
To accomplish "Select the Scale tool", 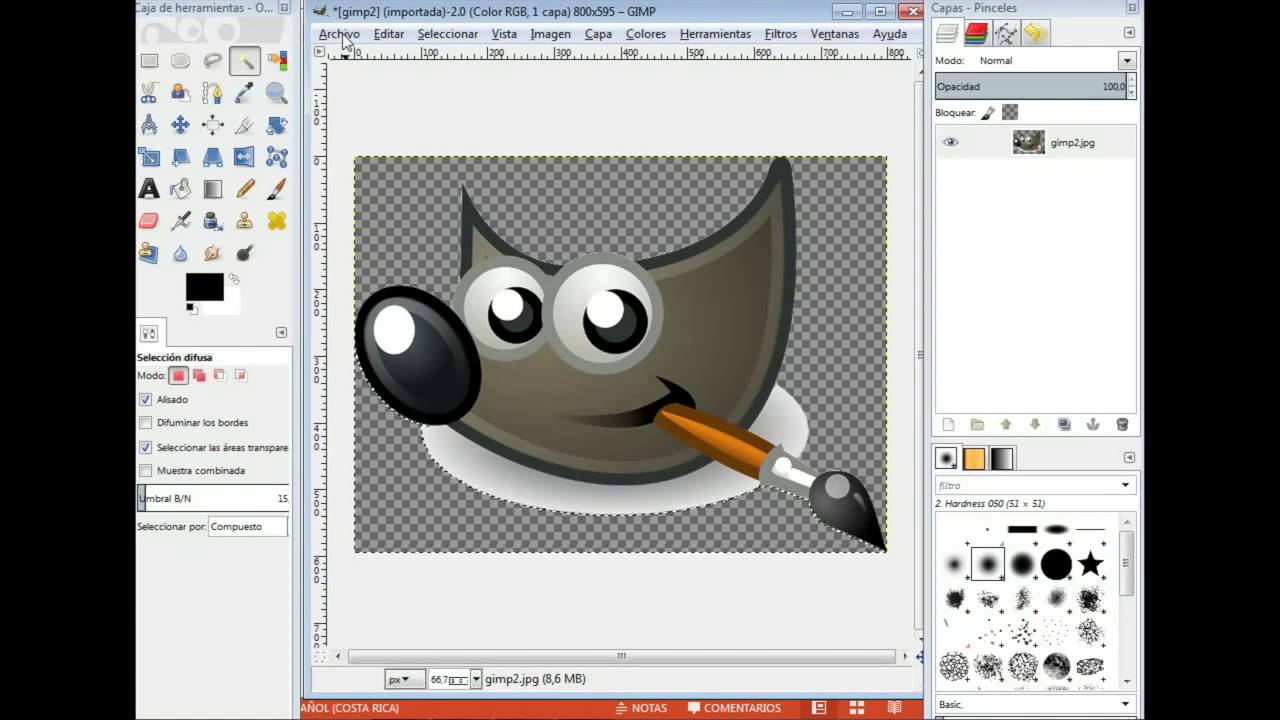I will pos(149,157).
